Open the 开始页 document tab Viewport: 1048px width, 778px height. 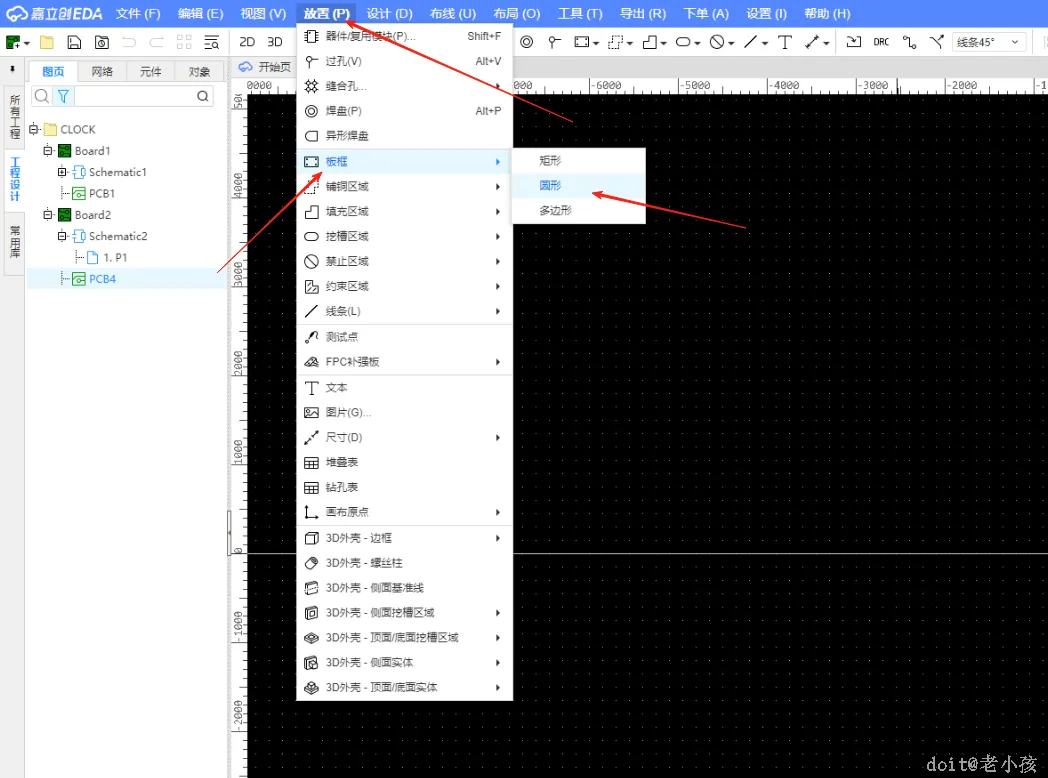[266, 67]
